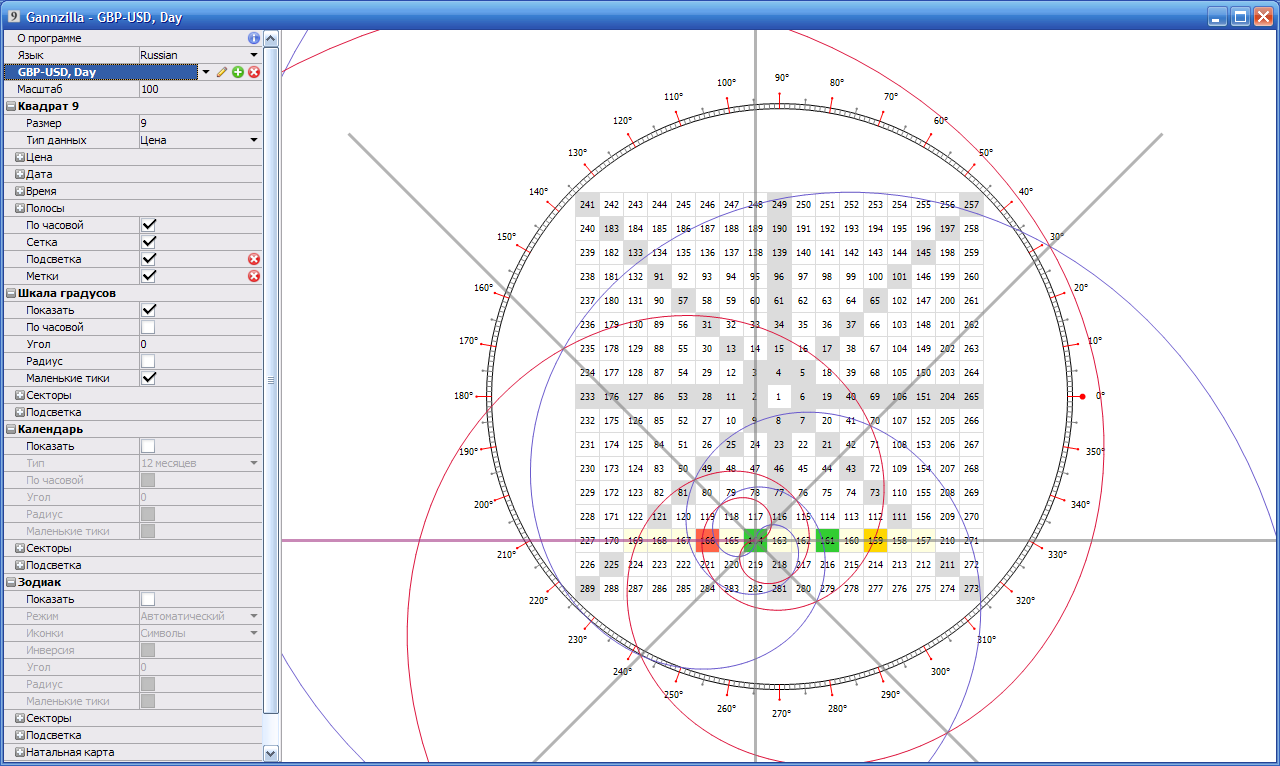This screenshot has height=766, width=1280.
Task: Toggle По часовой checkbox under Квадрат 9
Action: [x=149, y=225]
